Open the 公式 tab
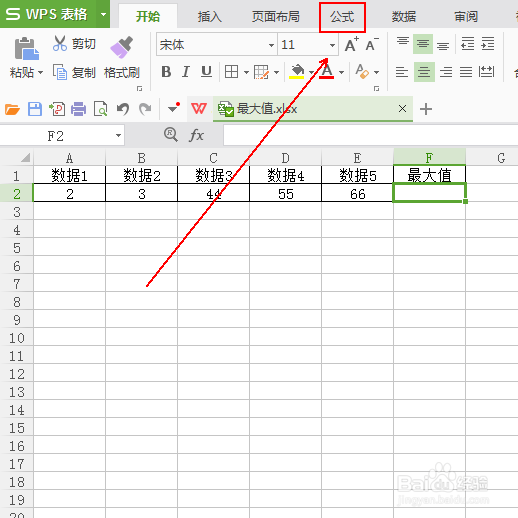This screenshot has height=518, width=518. (x=342, y=17)
